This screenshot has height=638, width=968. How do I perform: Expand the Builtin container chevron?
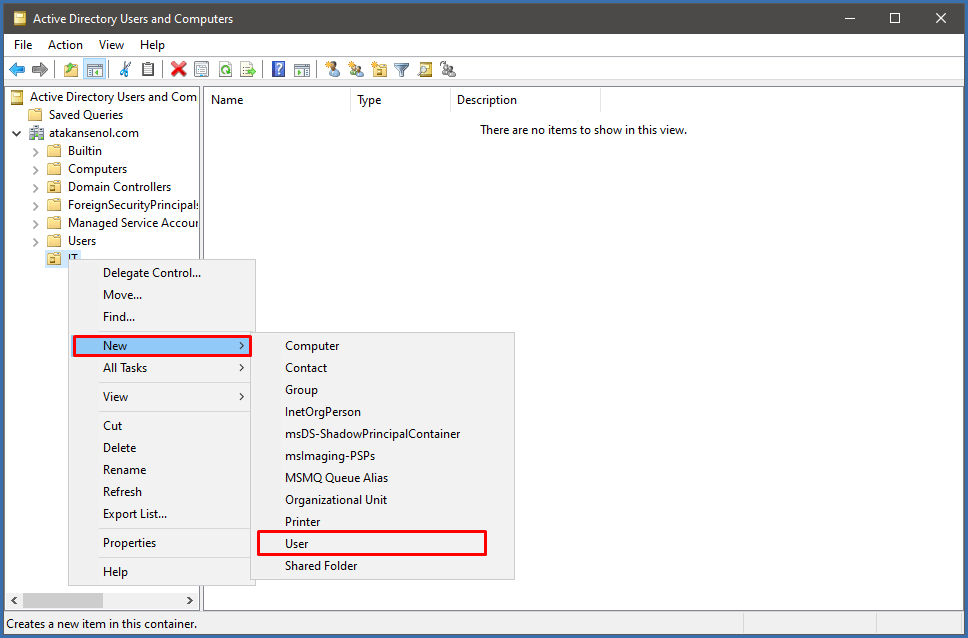pyautogui.click(x=35, y=151)
